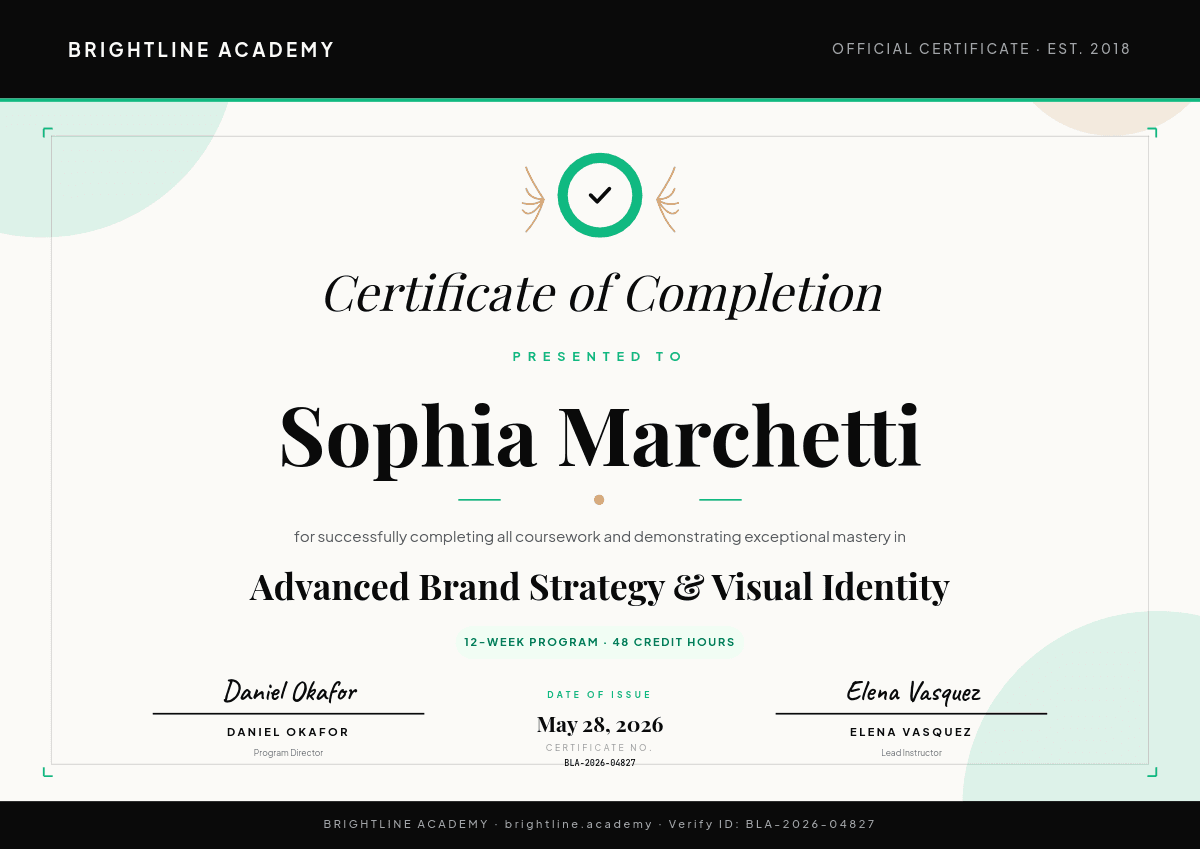Viewport: 1200px width, 849px height.
Task: Click the BRIGHTLINE ACADEMY header logo text
Action: [x=201, y=50]
